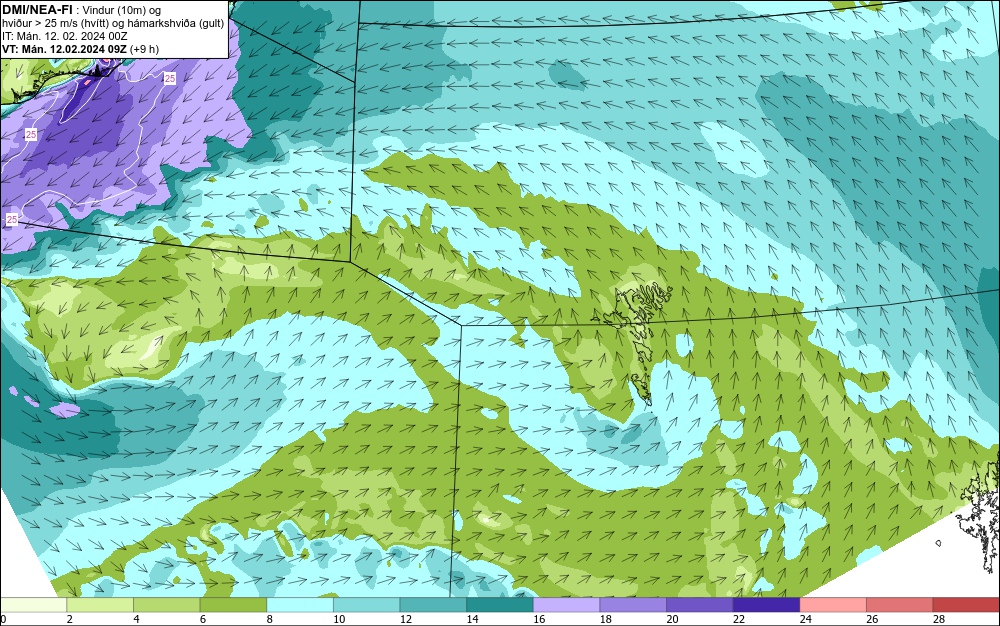The image size is (1000, 626).
Task: Click the legend scale value '28'
Action: pyautogui.click(x=939, y=619)
